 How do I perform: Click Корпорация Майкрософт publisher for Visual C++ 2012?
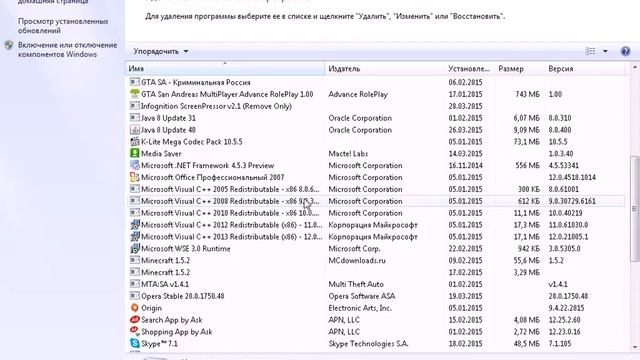(x=373, y=224)
